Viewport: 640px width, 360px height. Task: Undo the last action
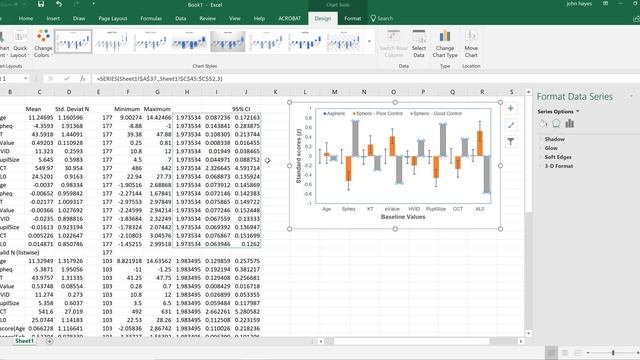59,4
